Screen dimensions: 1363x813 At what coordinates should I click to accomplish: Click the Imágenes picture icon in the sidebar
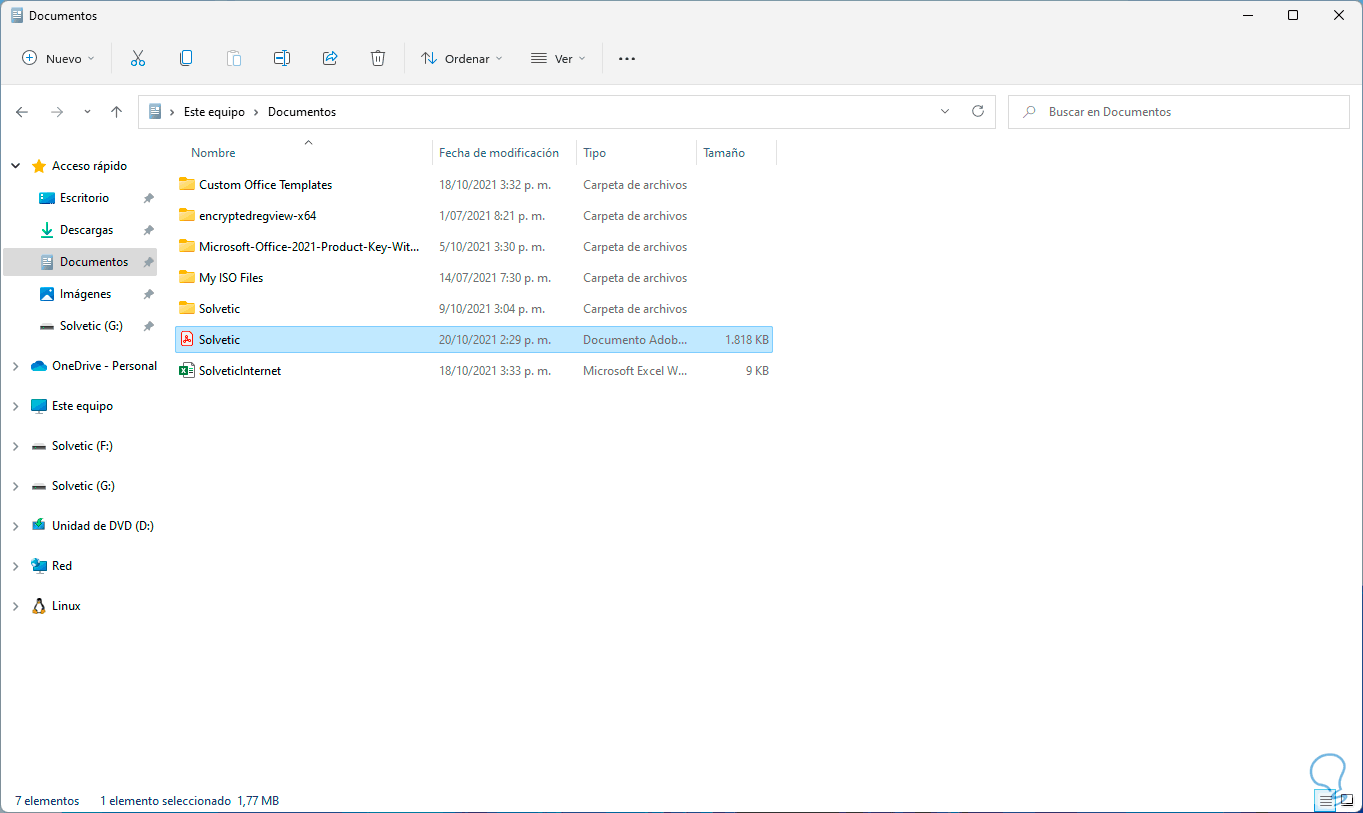(47, 294)
